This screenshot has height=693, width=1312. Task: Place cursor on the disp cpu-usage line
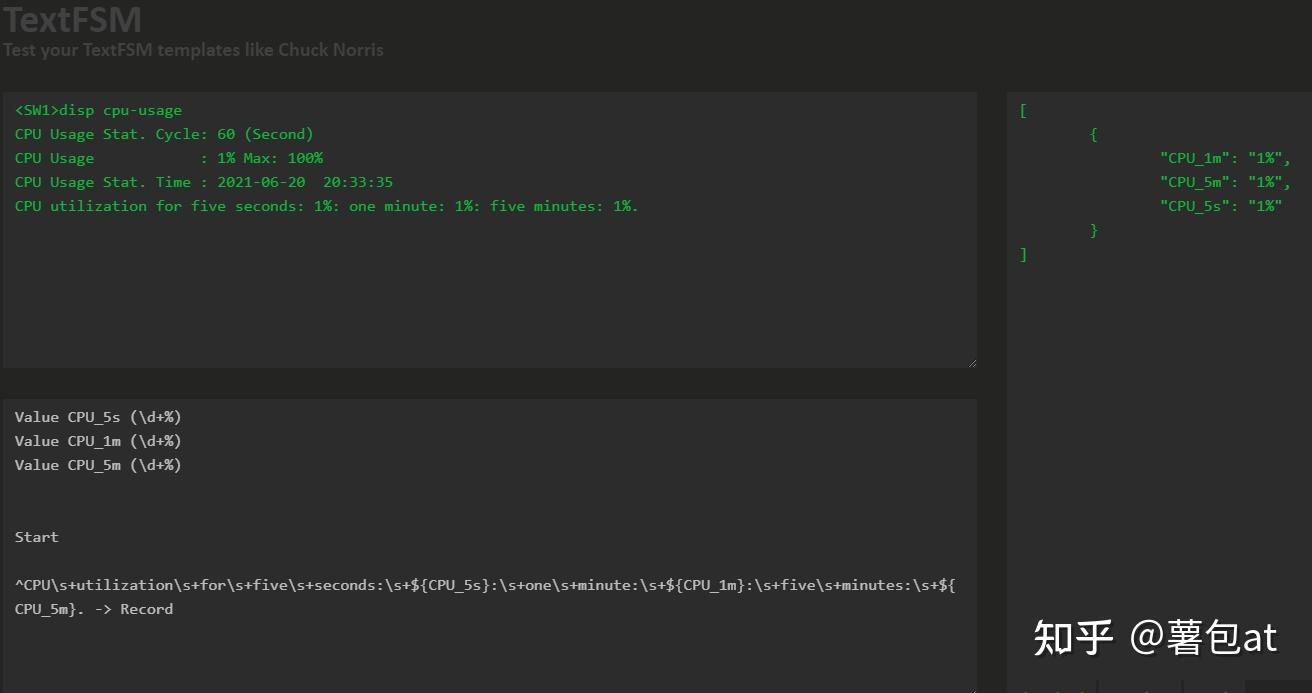point(98,110)
